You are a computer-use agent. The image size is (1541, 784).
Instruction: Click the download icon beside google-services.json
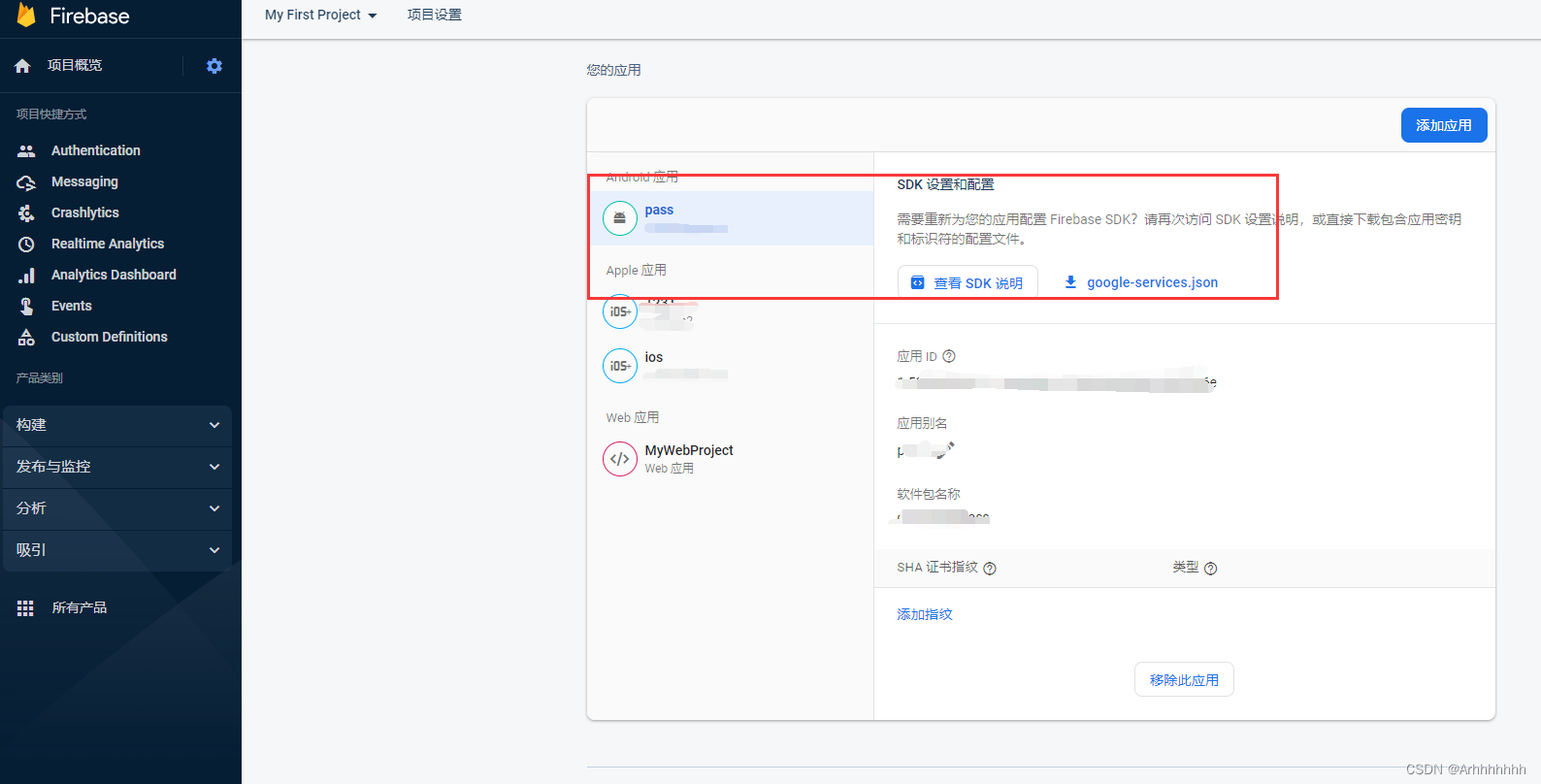[1070, 282]
